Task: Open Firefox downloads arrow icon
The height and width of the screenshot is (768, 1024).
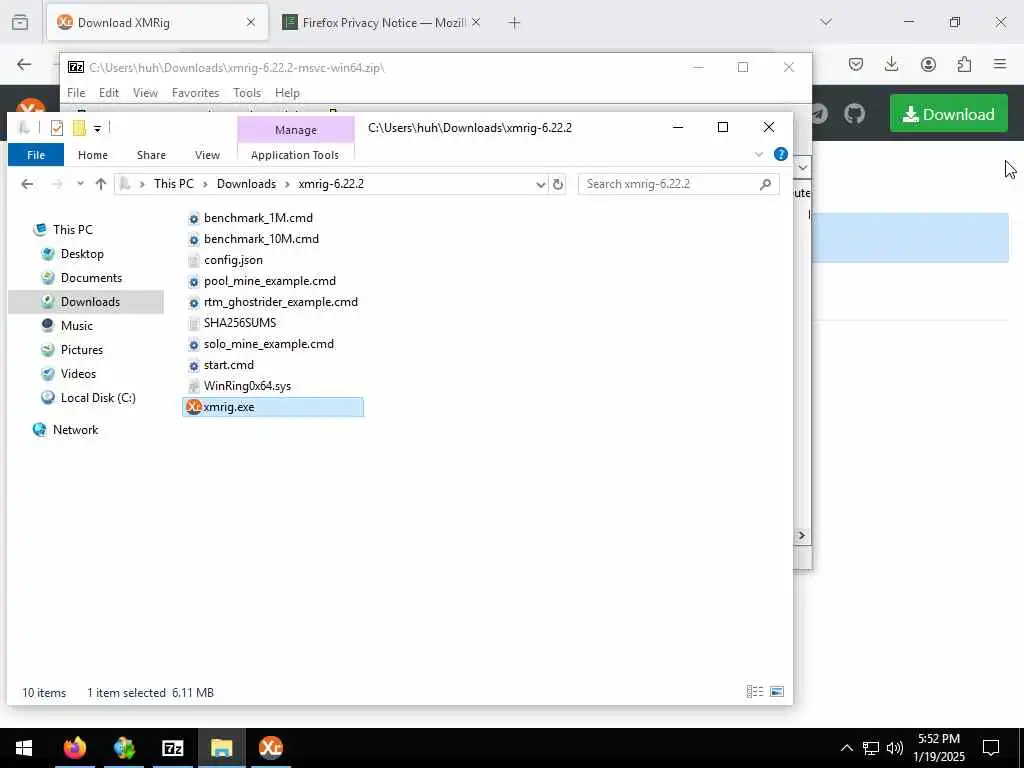Action: [x=891, y=64]
